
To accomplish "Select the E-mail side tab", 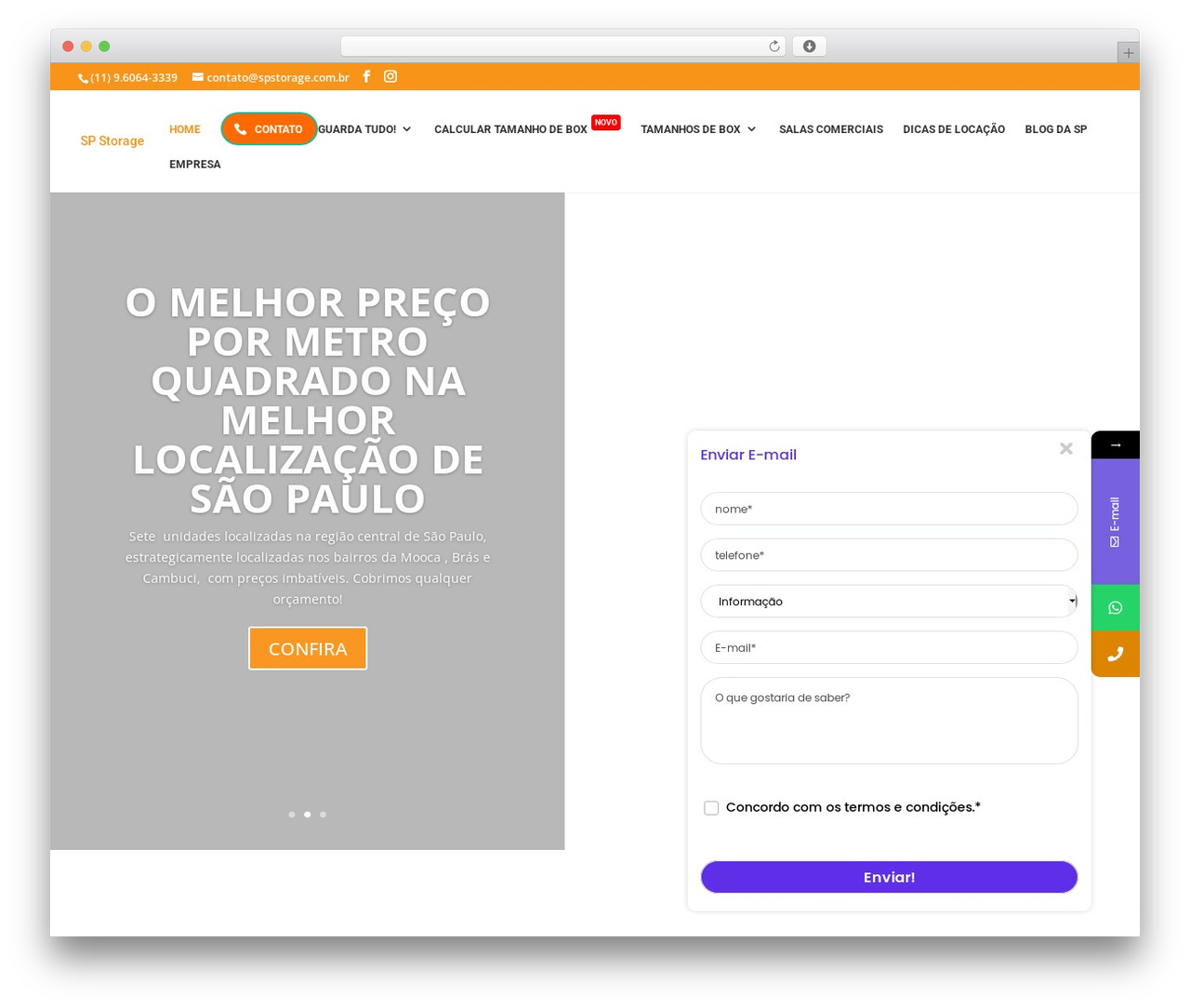I will [x=1116, y=522].
